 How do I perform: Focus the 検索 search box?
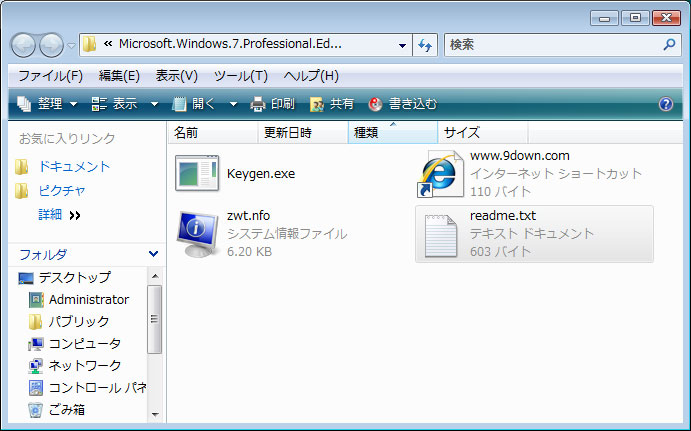[563, 45]
